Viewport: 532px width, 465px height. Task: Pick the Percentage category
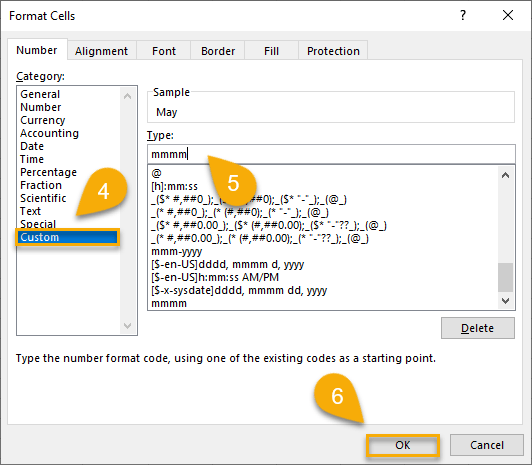coord(49,172)
